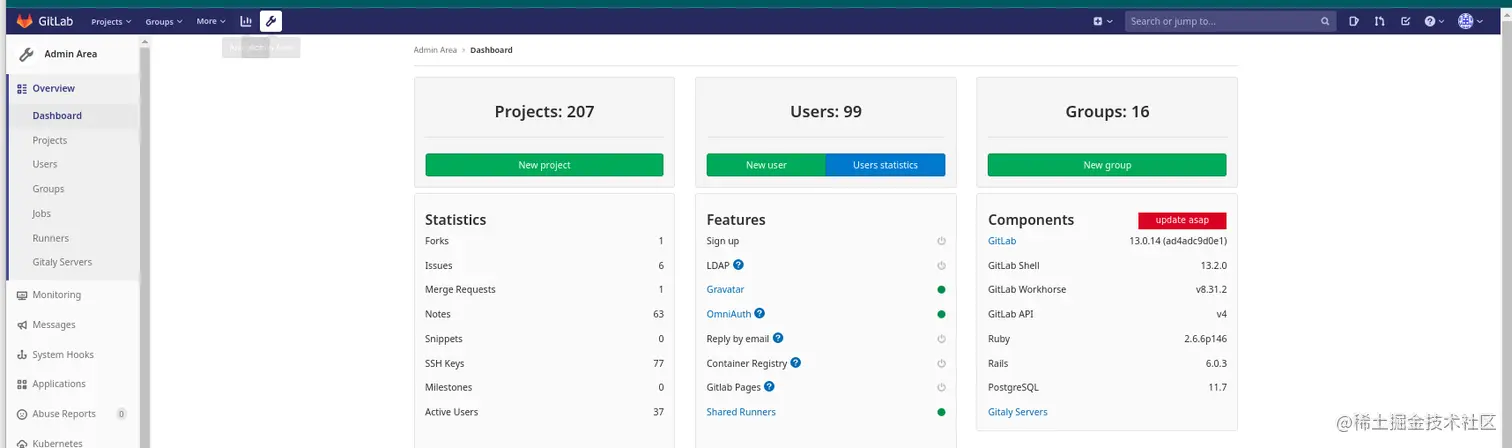The width and height of the screenshot is (1512, 448).
Task: Open Groups in the sidebar submenu
Action: click(x=48, y=189)
